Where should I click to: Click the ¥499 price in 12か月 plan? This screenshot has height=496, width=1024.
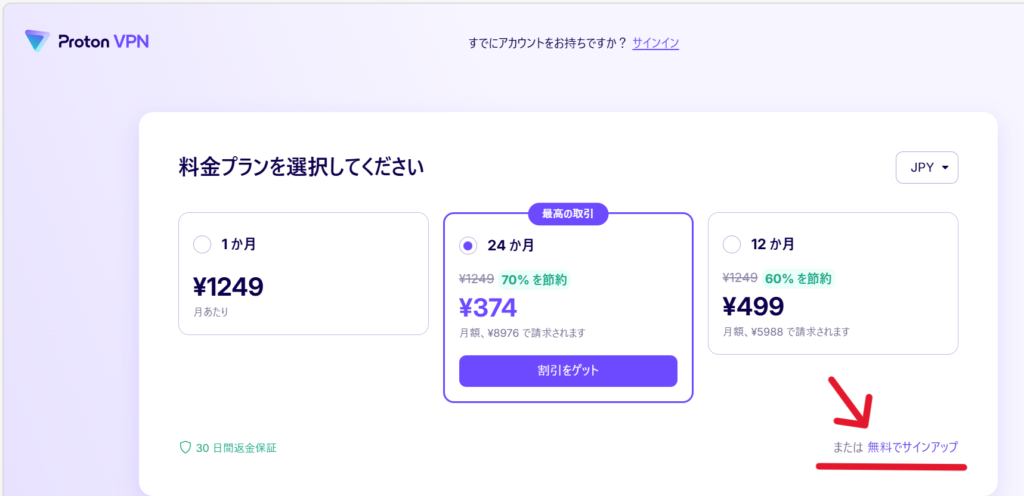pyautogui.click(x=752, y=306)
